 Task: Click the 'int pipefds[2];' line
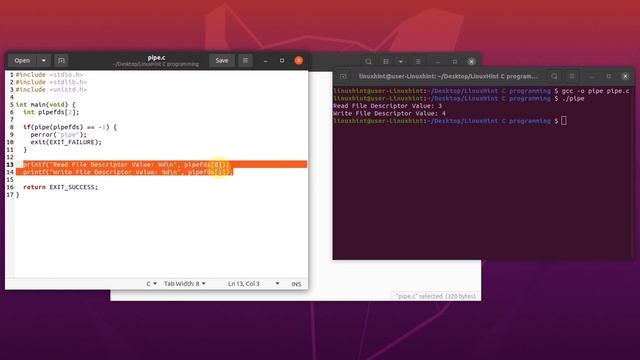click(x=51, y=112)
